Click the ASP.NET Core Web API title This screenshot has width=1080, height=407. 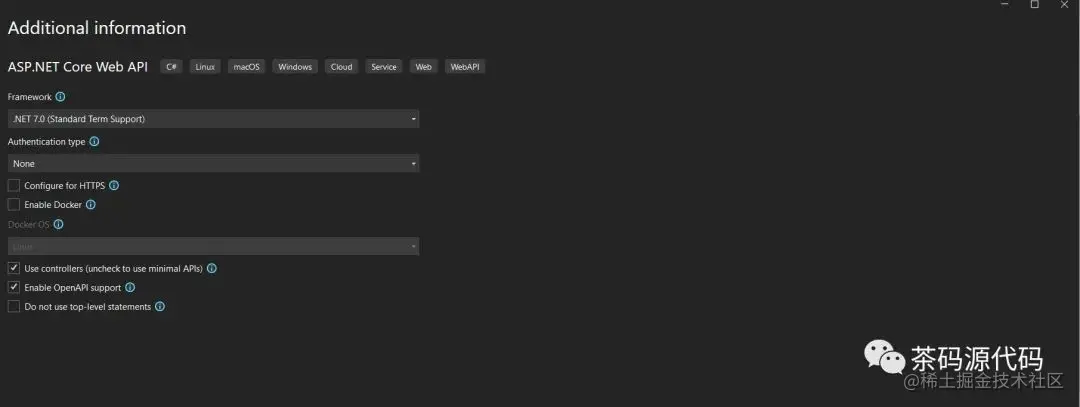click(x=78, y=67)
